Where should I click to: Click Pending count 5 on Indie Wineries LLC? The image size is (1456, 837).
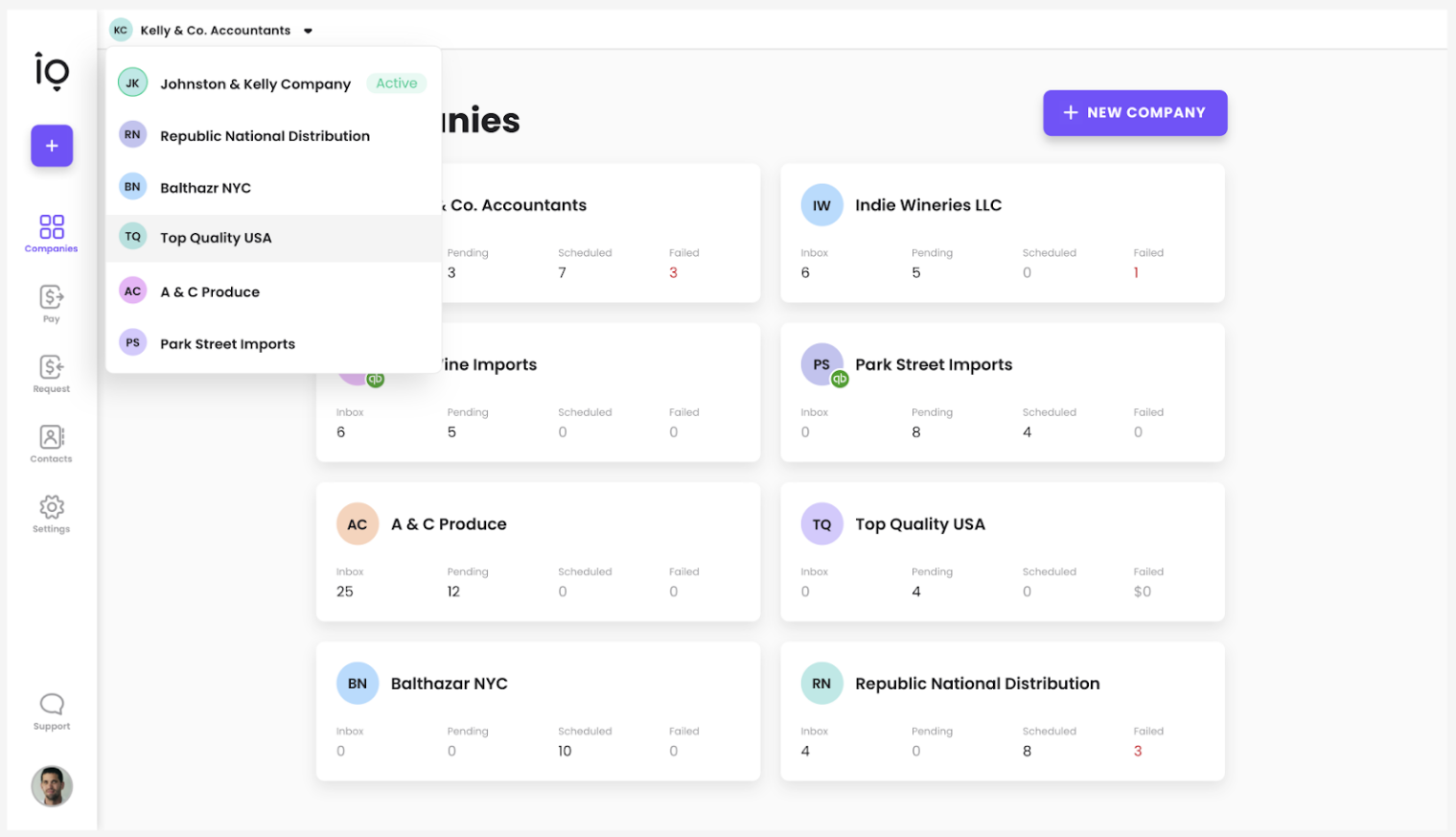916,273
